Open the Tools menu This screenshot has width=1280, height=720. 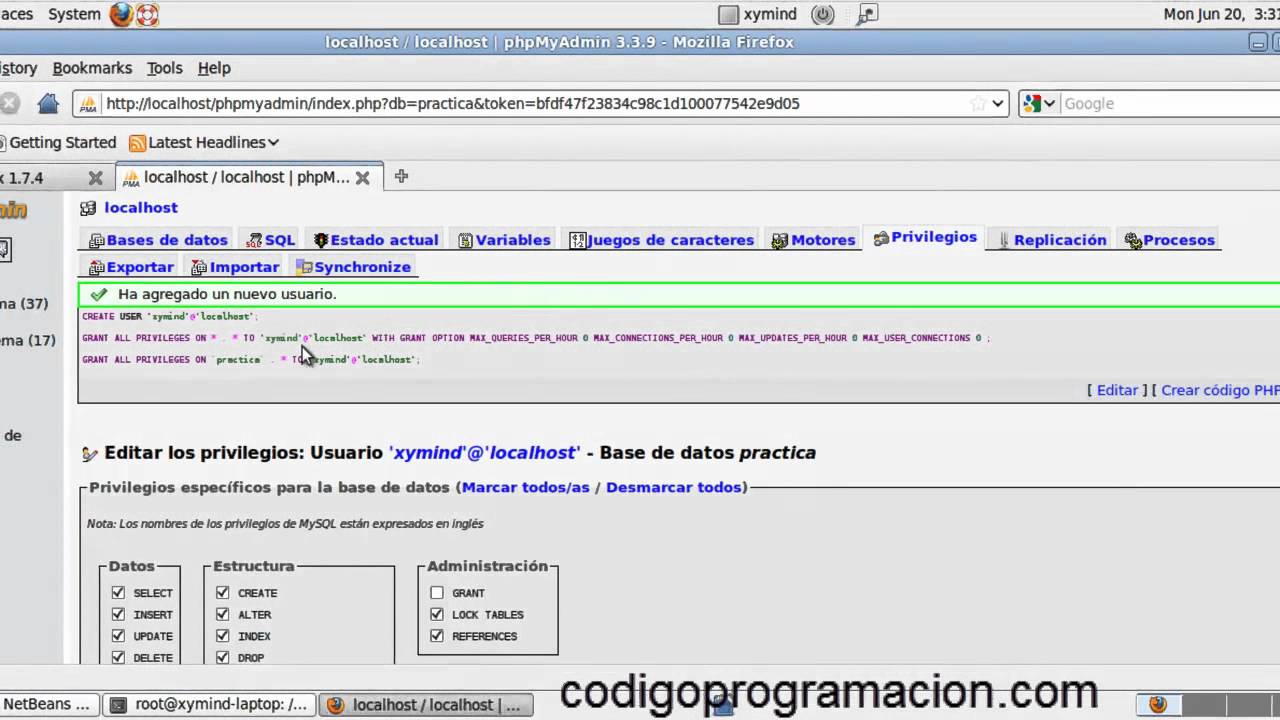coord(165,68)
